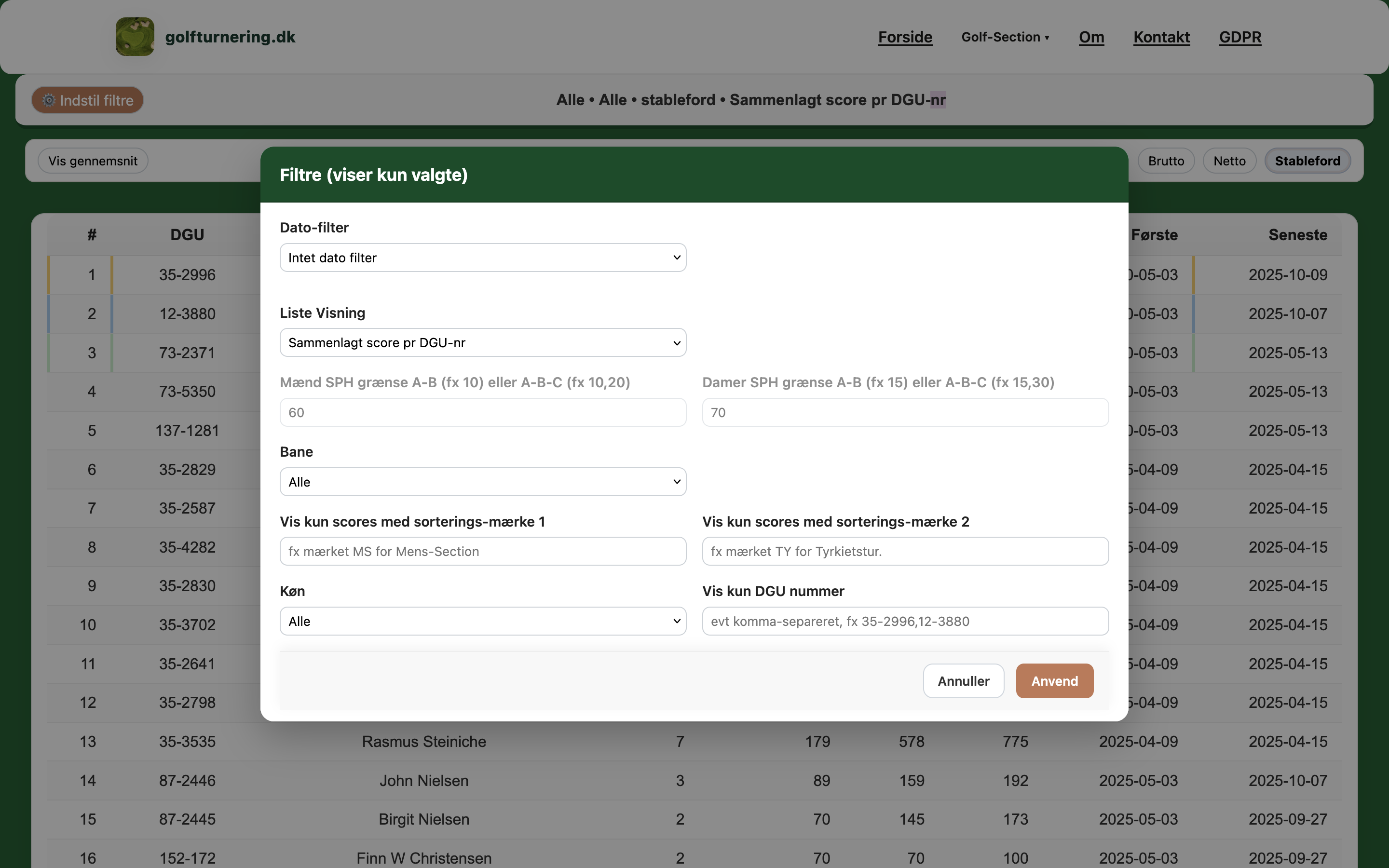Screen dimensions: 1389x868
Task: Open the Om page
Action: [1091, 37]
